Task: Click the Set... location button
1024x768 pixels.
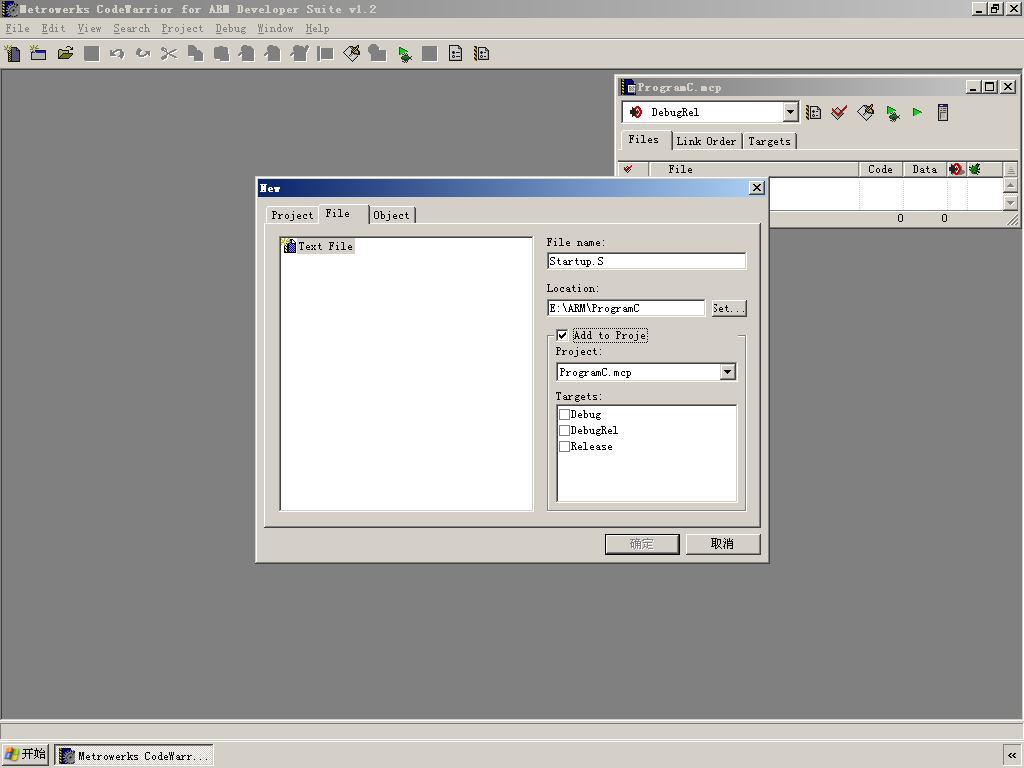Action: coord(729,308)
